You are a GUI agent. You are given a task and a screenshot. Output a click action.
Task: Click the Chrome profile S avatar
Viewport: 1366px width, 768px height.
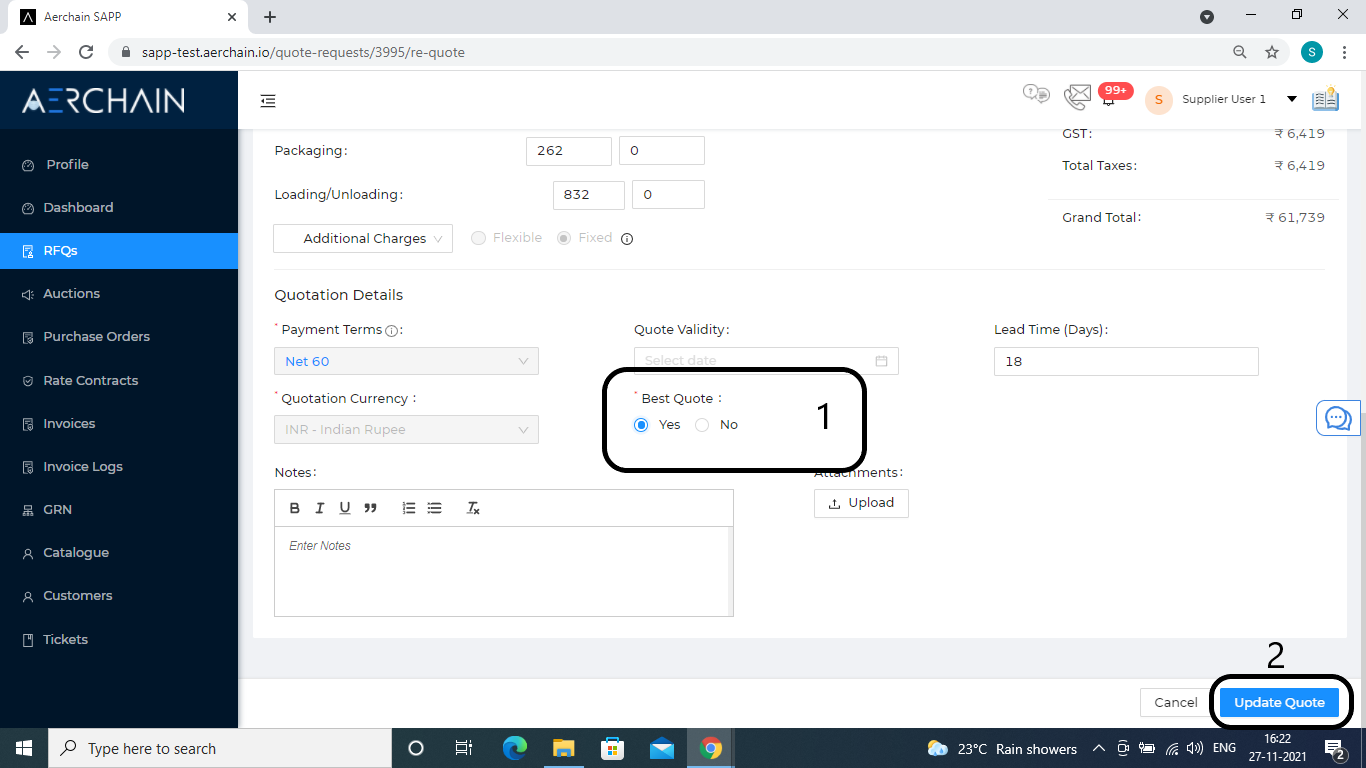tap(1312, 52)
